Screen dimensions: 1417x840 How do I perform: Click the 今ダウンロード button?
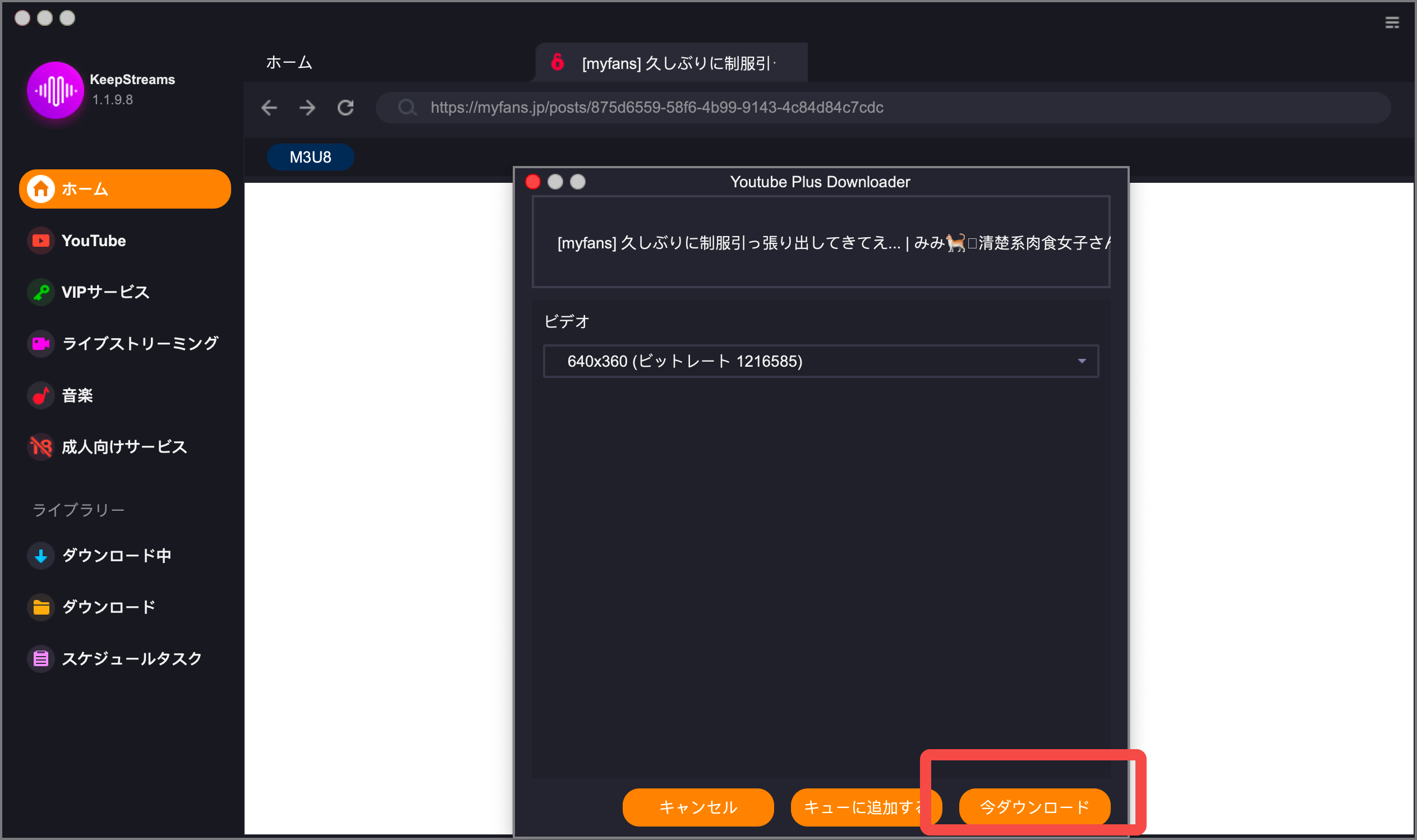(1034, 806)
